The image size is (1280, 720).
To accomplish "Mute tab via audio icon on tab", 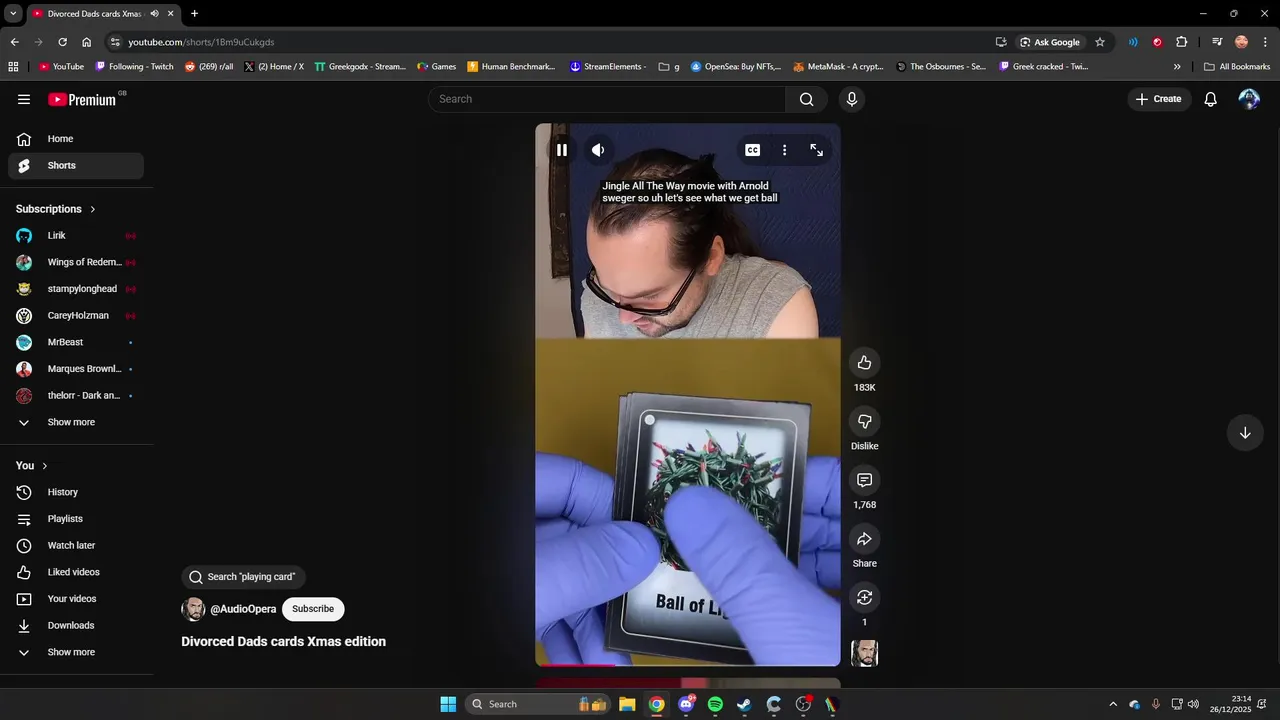I will [x=154, y=14].
